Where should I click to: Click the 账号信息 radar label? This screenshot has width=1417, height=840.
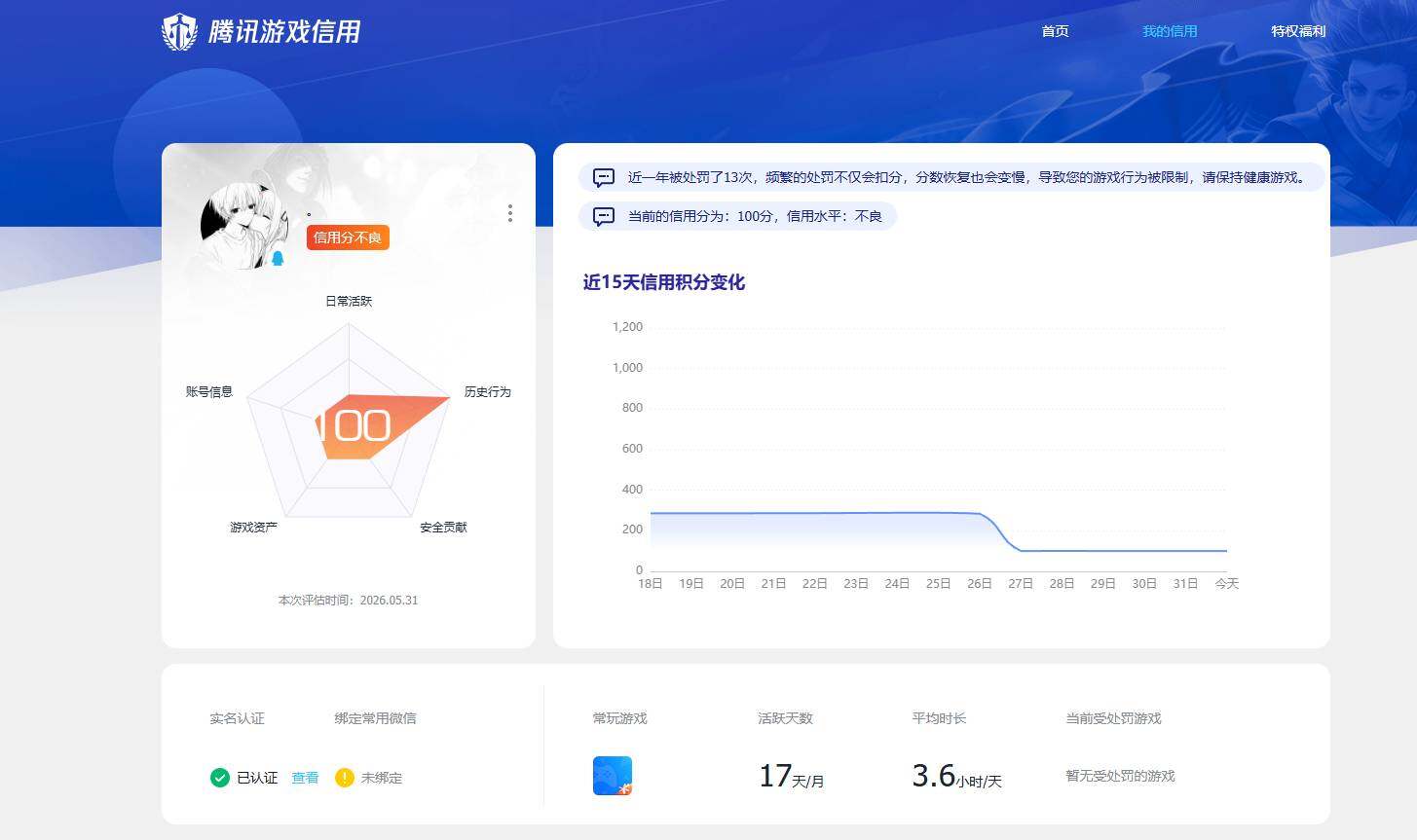[209, 391]
